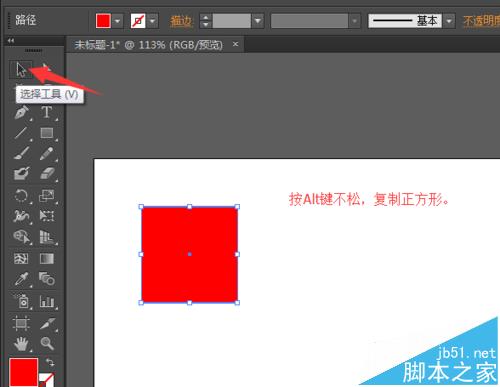Click the square's right-middle edge handle
Image resolution: width=500 pixels, height=387 pixels.
tap(237, 254)
